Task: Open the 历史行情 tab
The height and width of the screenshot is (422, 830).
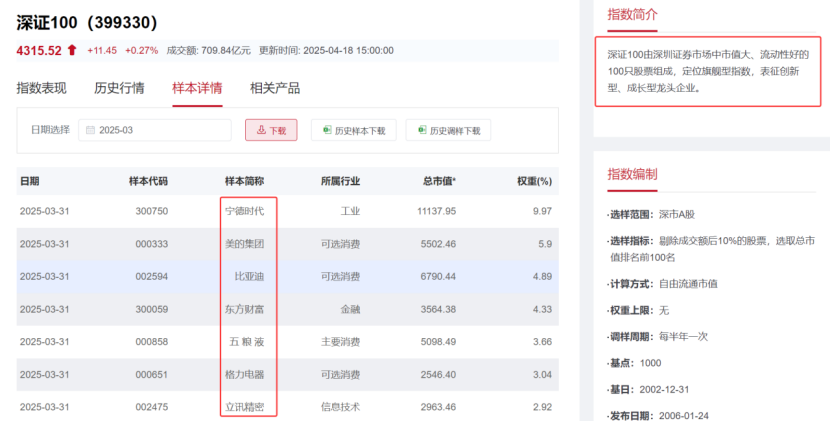Action: (119, 88)
